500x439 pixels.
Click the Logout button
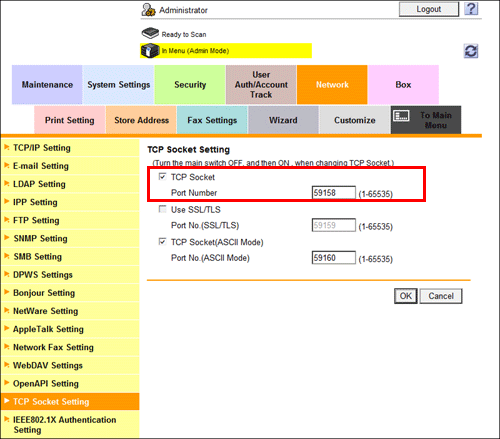[x=429, y=9]
